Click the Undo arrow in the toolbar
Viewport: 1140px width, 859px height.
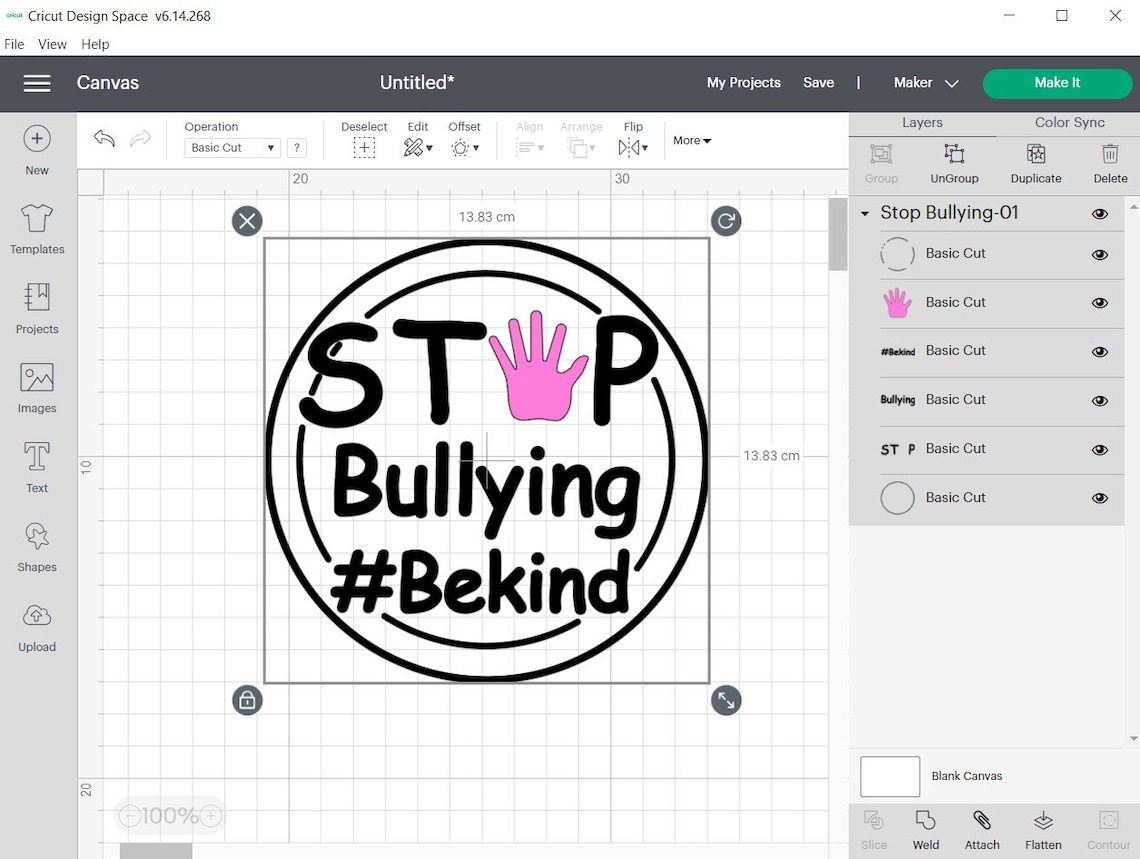click(103, 138)
